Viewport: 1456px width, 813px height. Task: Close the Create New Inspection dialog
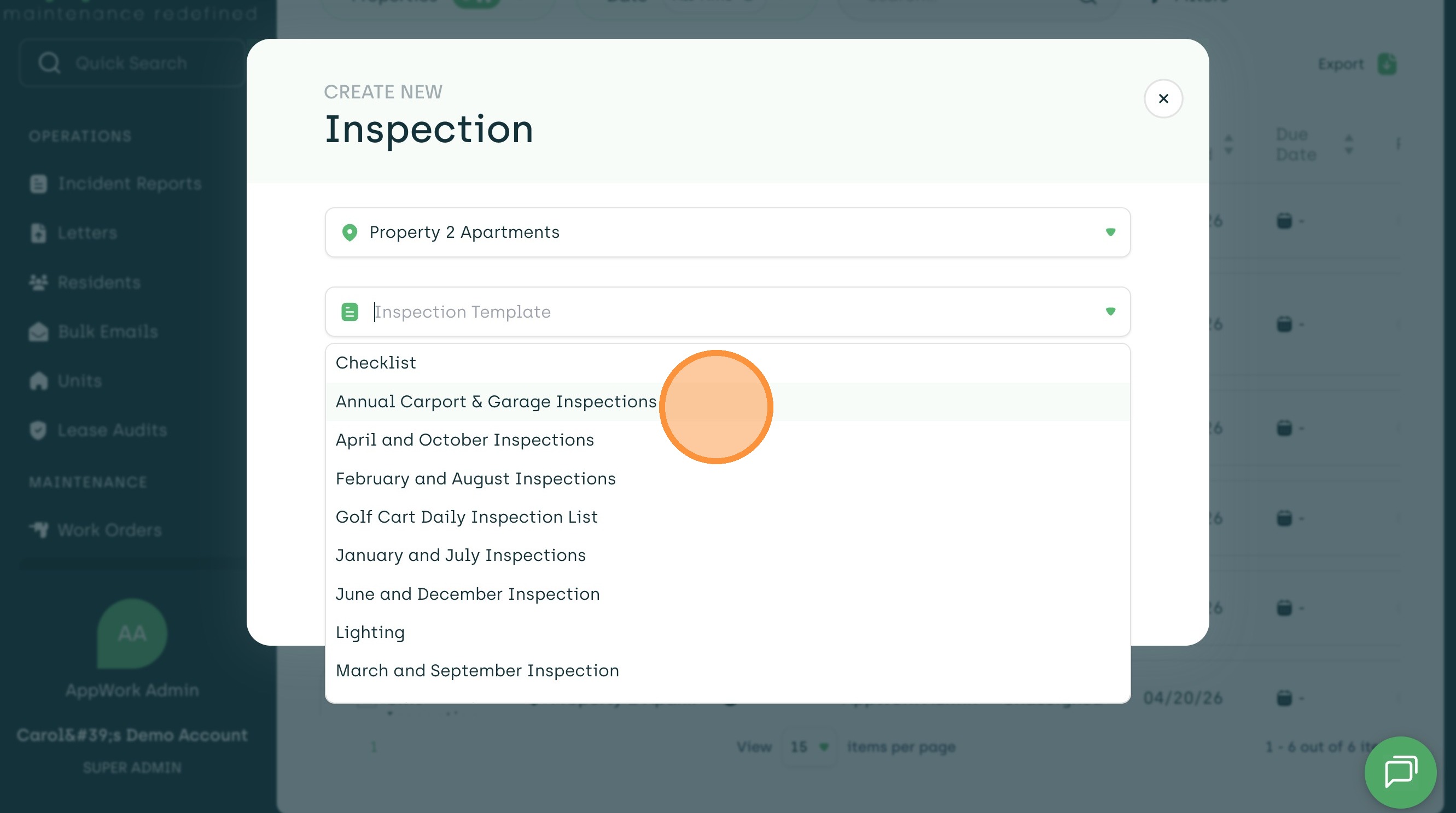pos(1163,99)
